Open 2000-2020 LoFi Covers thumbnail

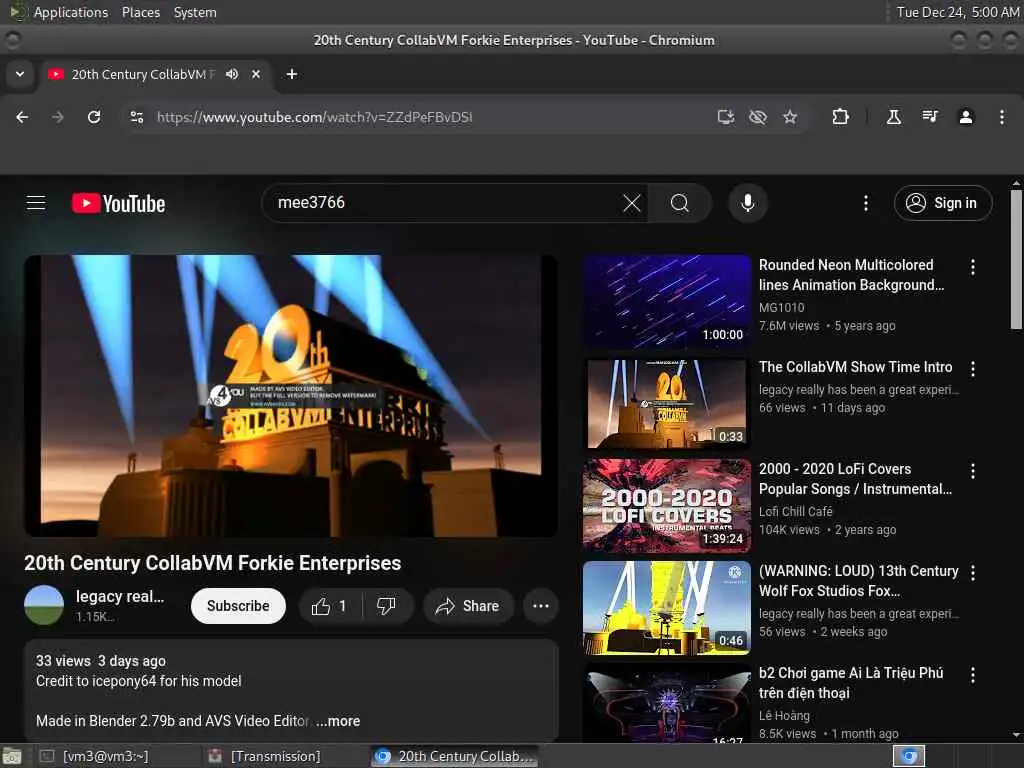click(x=667, y=505)
